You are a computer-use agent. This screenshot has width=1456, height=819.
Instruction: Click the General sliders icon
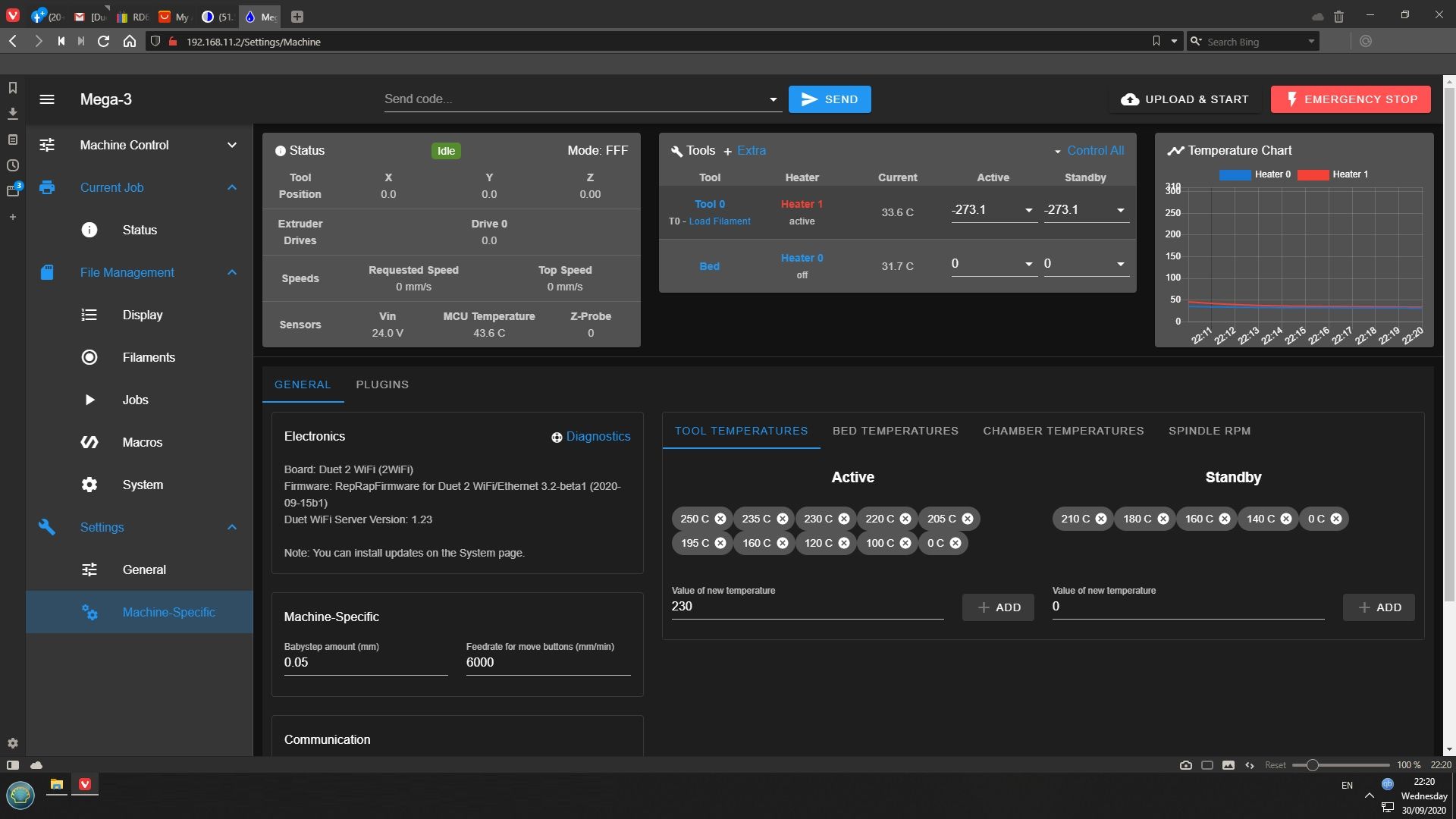(x=89, y=570)
